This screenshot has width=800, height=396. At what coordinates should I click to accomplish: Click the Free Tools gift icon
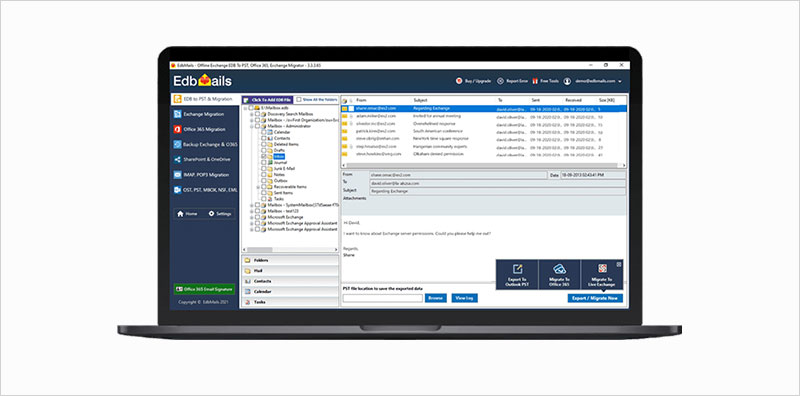point(536,81)
